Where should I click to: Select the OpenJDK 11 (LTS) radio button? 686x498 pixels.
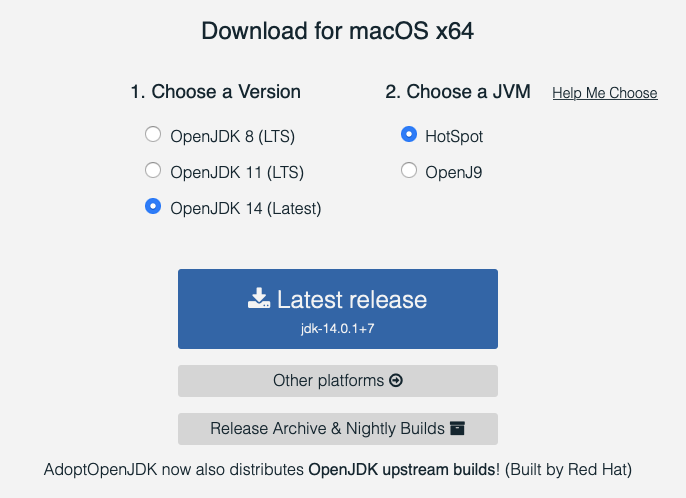pyautogui.click(x=153, y=171)
